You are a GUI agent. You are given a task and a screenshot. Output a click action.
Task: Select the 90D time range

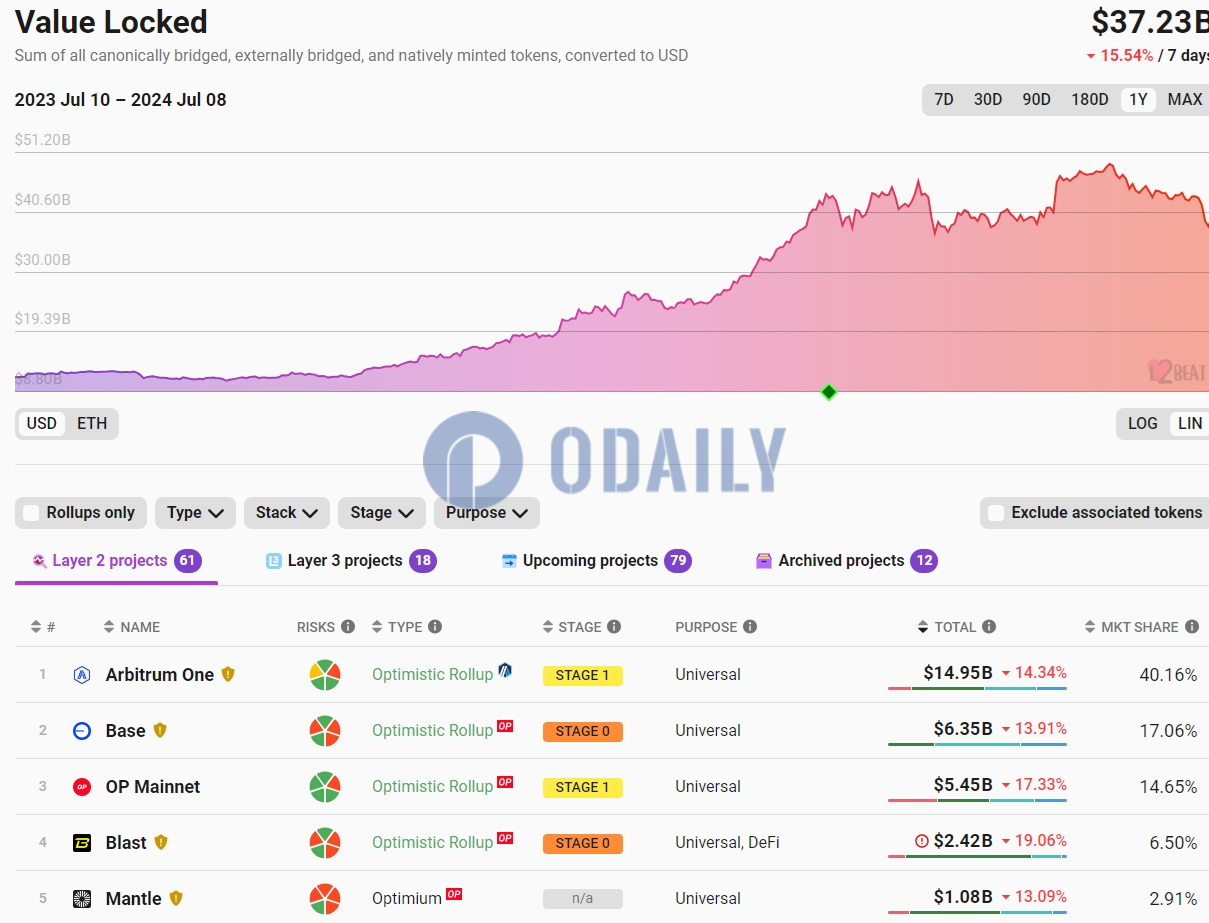[x=1037, y=100]
